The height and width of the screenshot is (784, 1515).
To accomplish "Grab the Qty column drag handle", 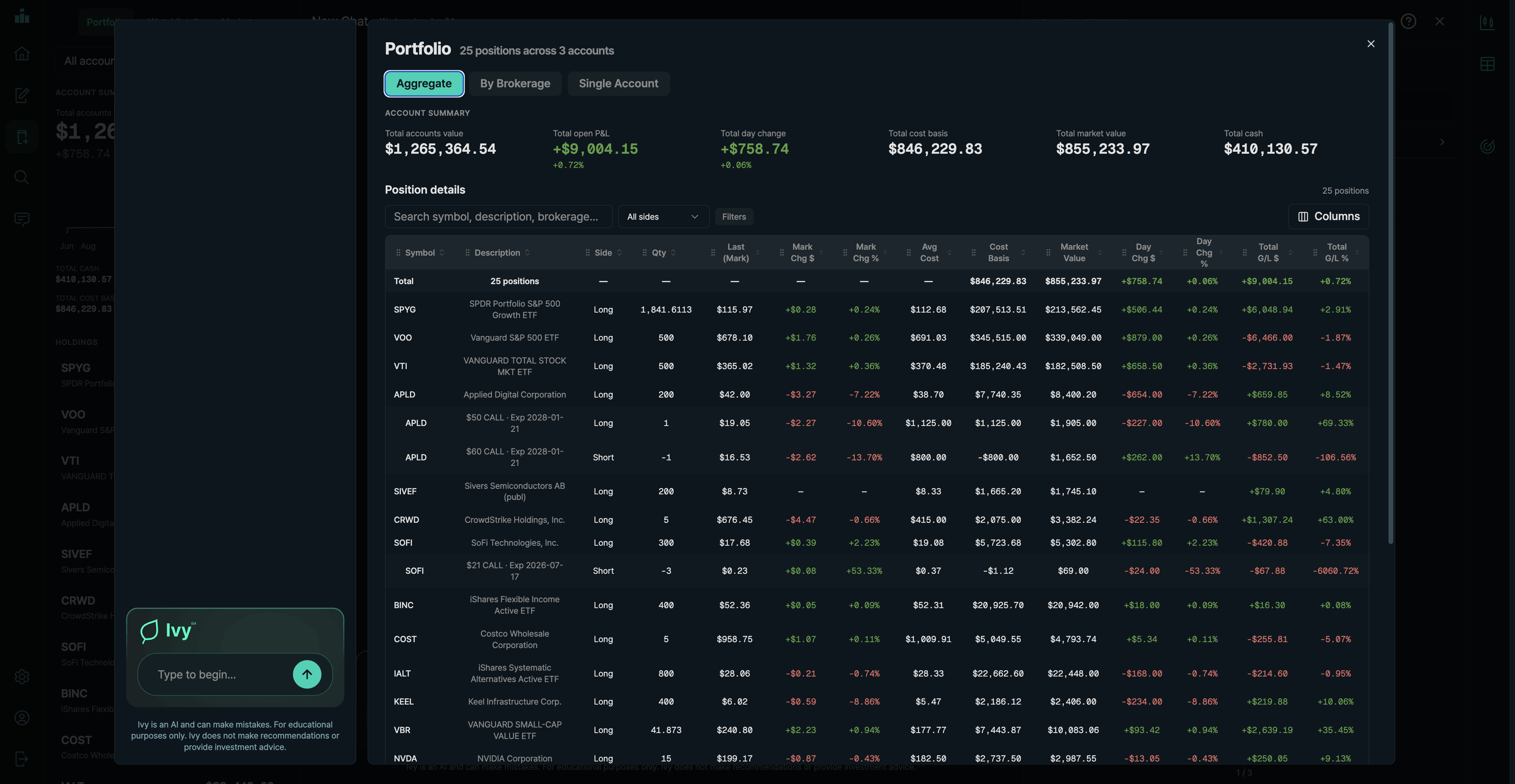I will (x=644, y=253).
